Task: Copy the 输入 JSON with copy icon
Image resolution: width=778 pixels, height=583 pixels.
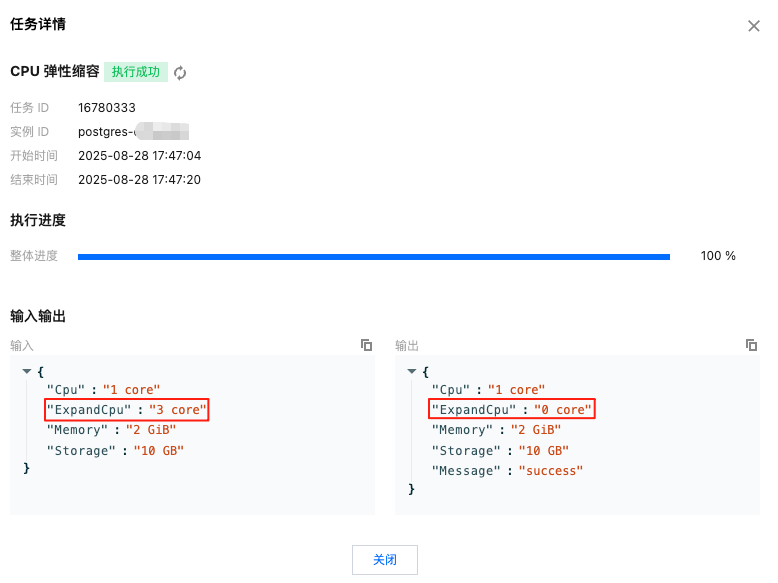Action: [x=367, y=345]
